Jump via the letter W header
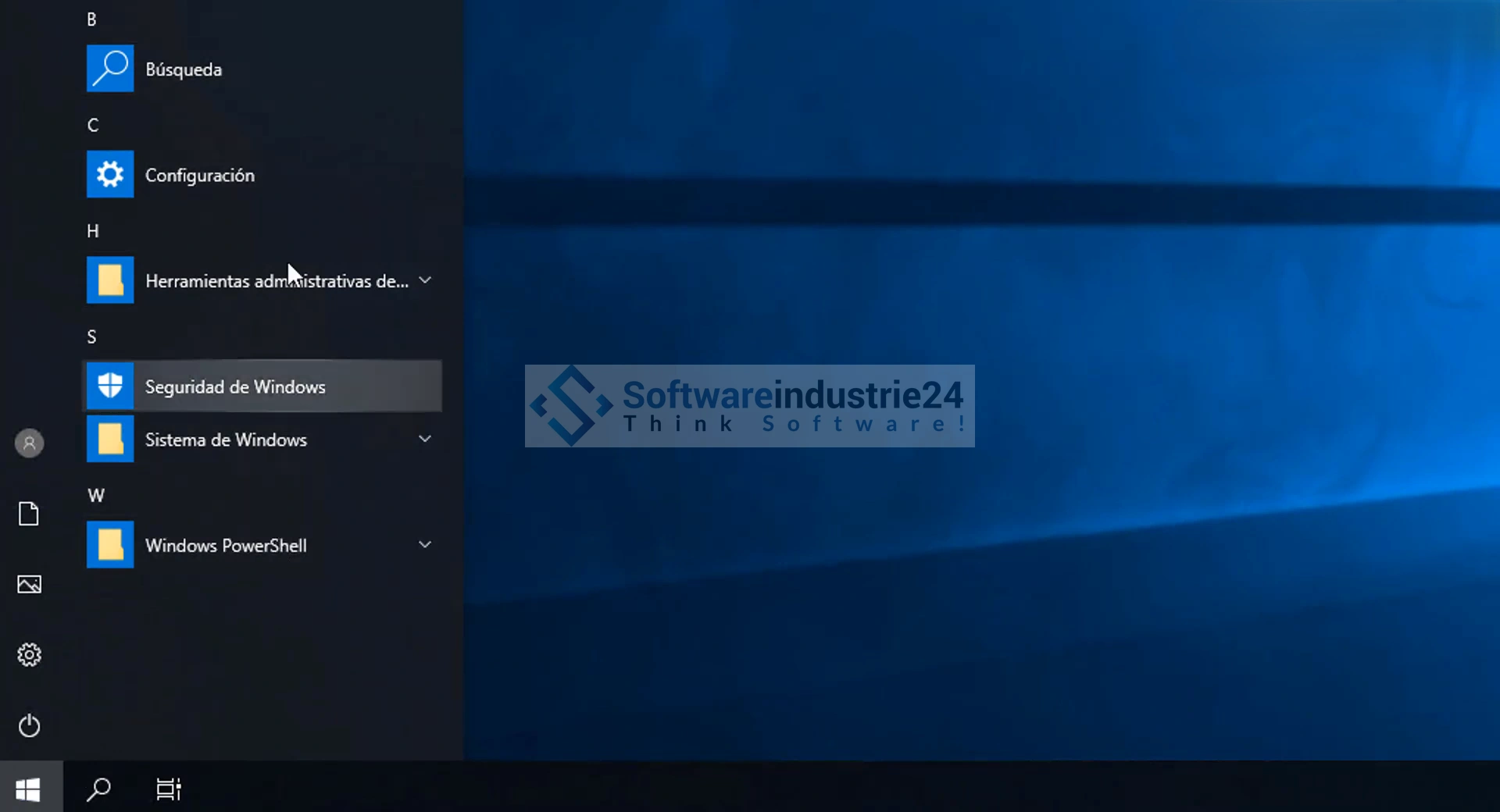This screenshot has width=1500, height=812. tap(96, 496)
